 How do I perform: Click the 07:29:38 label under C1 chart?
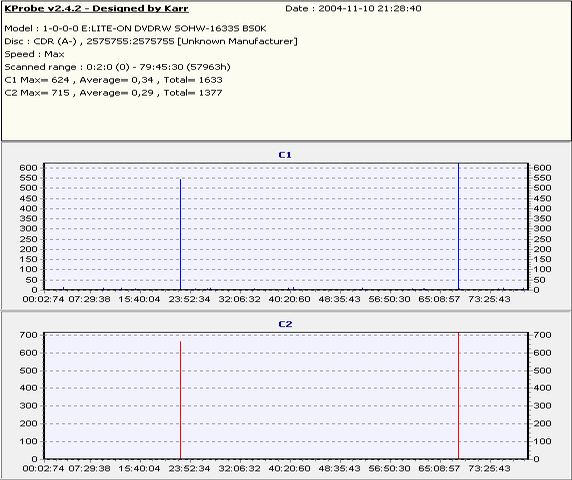coord(89,299)
